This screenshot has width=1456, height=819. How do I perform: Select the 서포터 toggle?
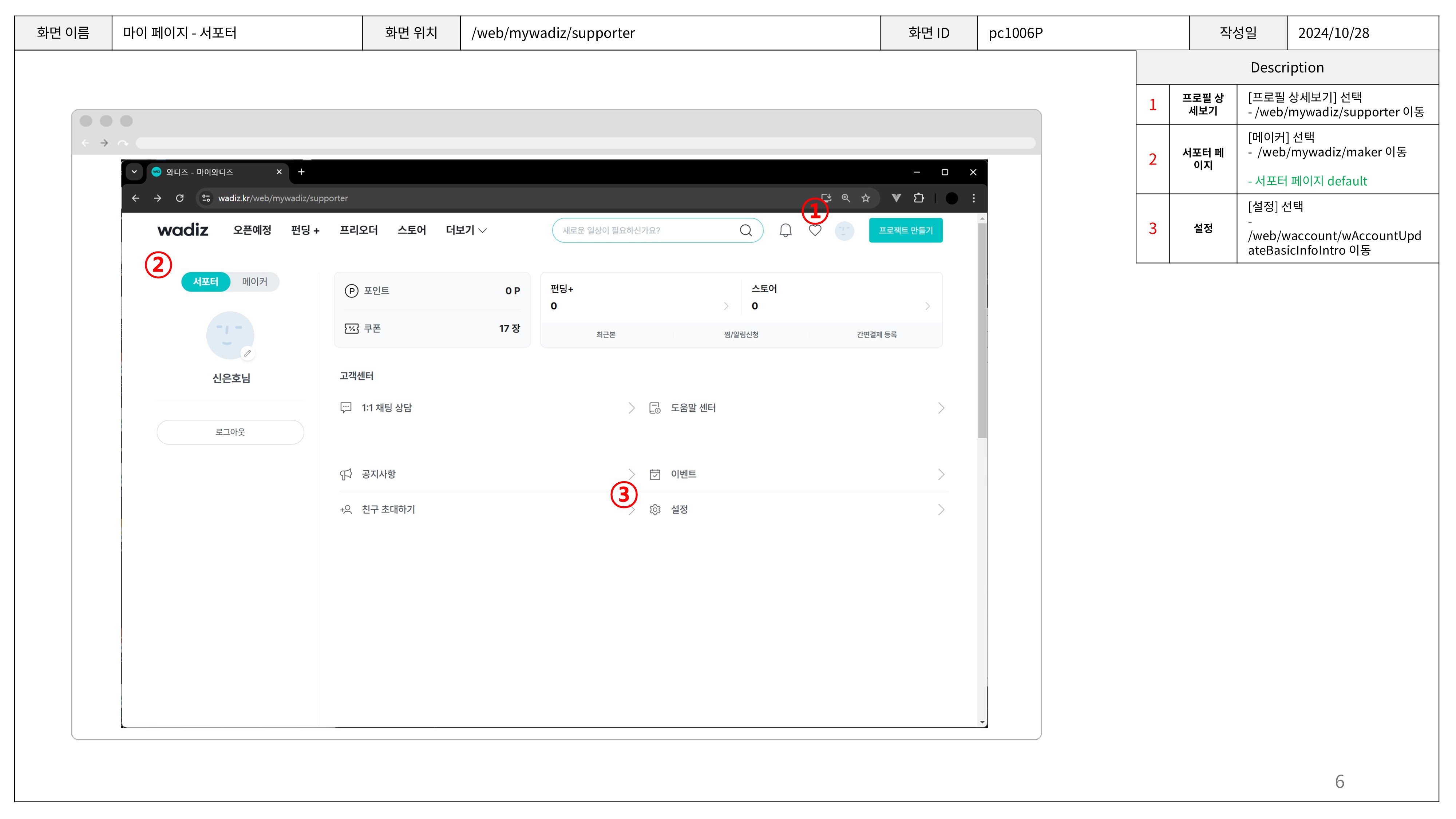click(x=205, y=281)
